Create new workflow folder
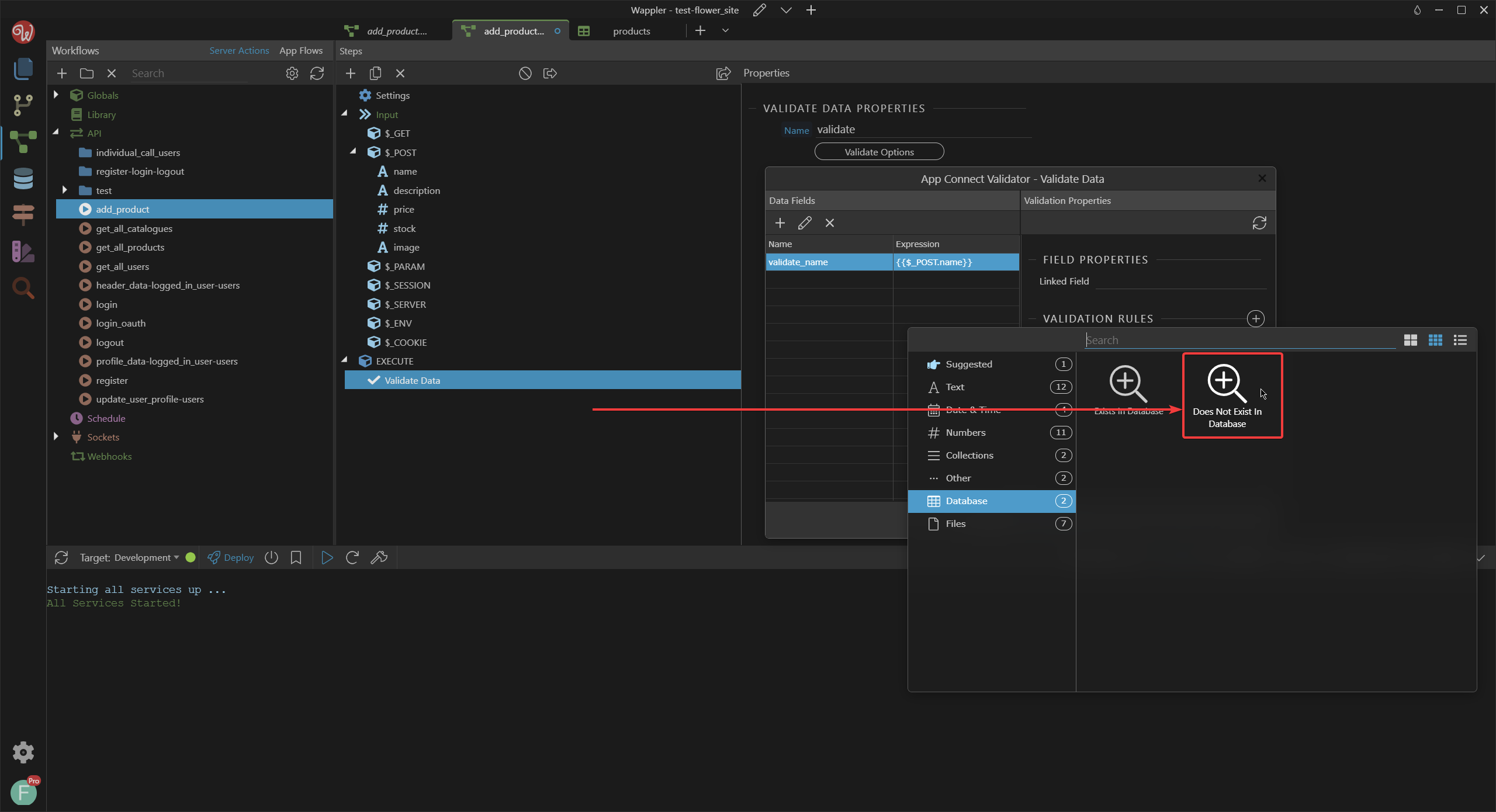This screenshot has width=1496, height=812. 86,73
